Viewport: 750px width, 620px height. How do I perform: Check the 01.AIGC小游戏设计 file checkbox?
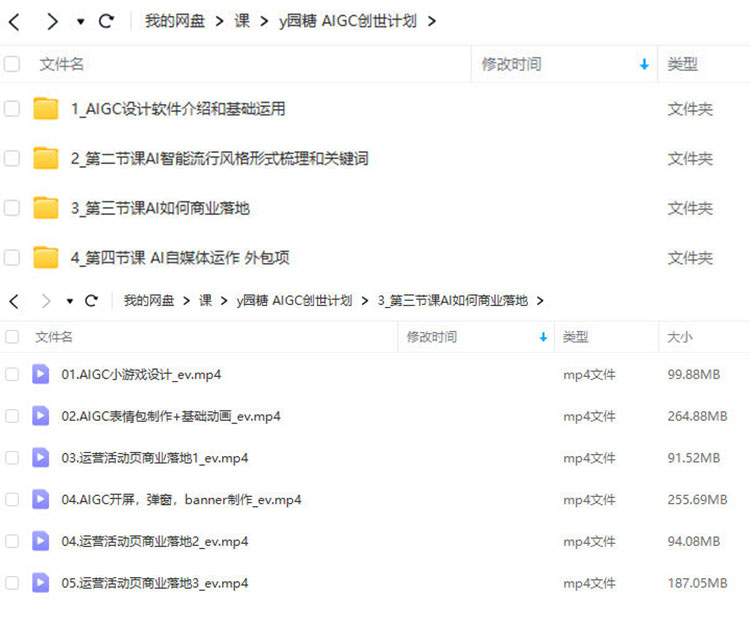click(12, 374)
